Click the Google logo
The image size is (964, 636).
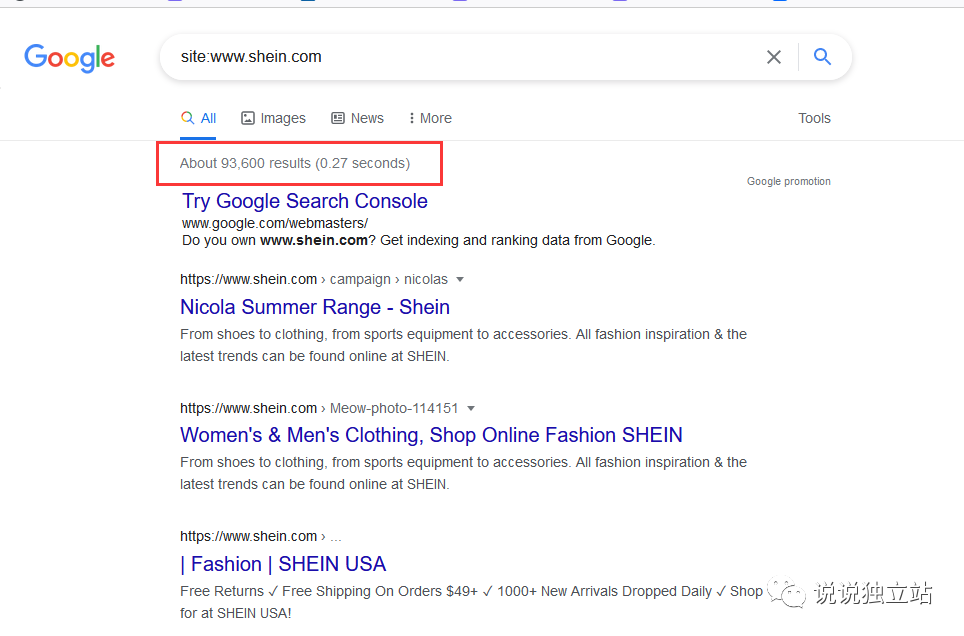pyautogui.click(x=69, y=59)
